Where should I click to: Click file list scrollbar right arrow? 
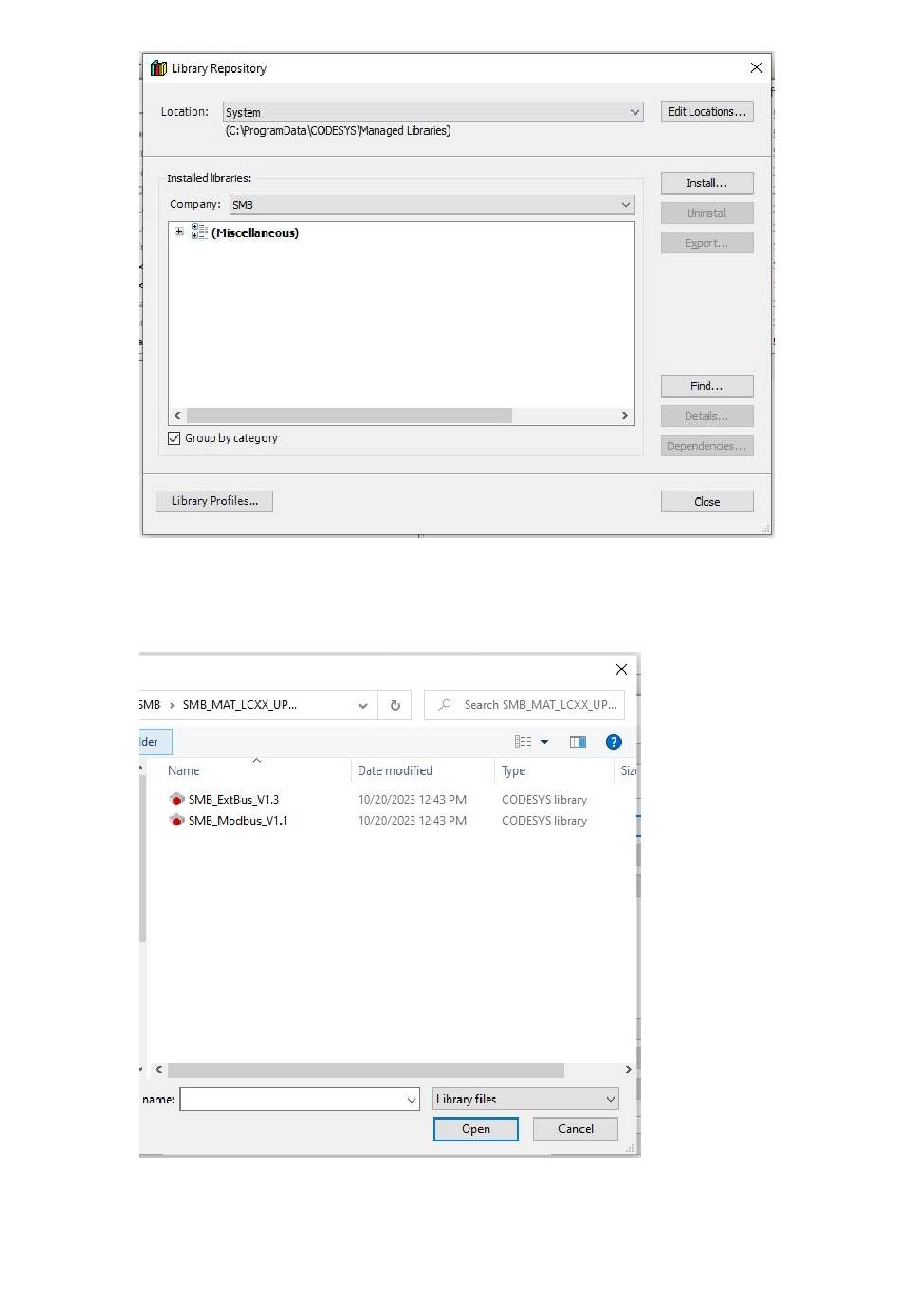[628, 1070]
